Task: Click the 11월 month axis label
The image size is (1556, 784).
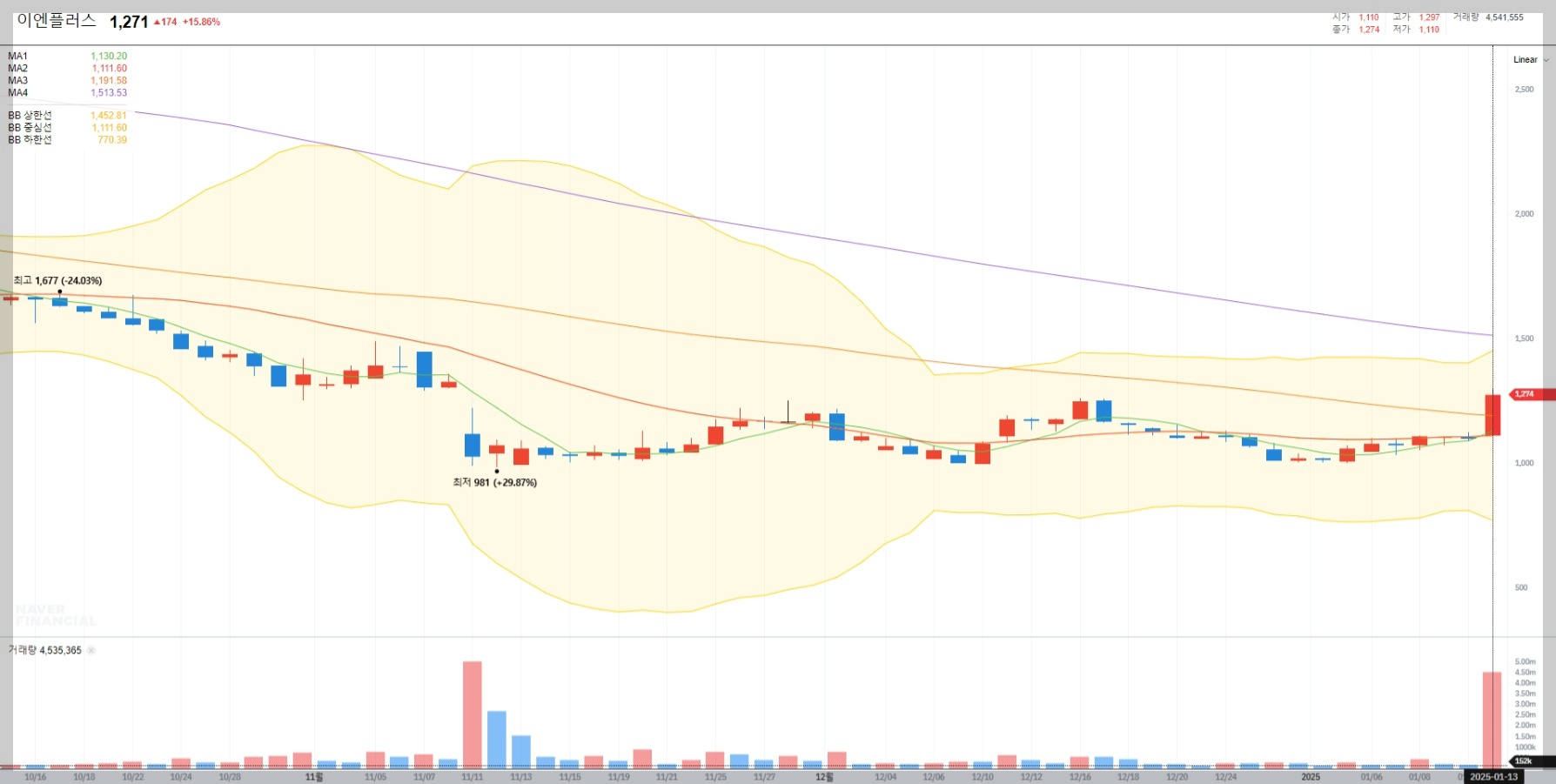Action: 314,777
